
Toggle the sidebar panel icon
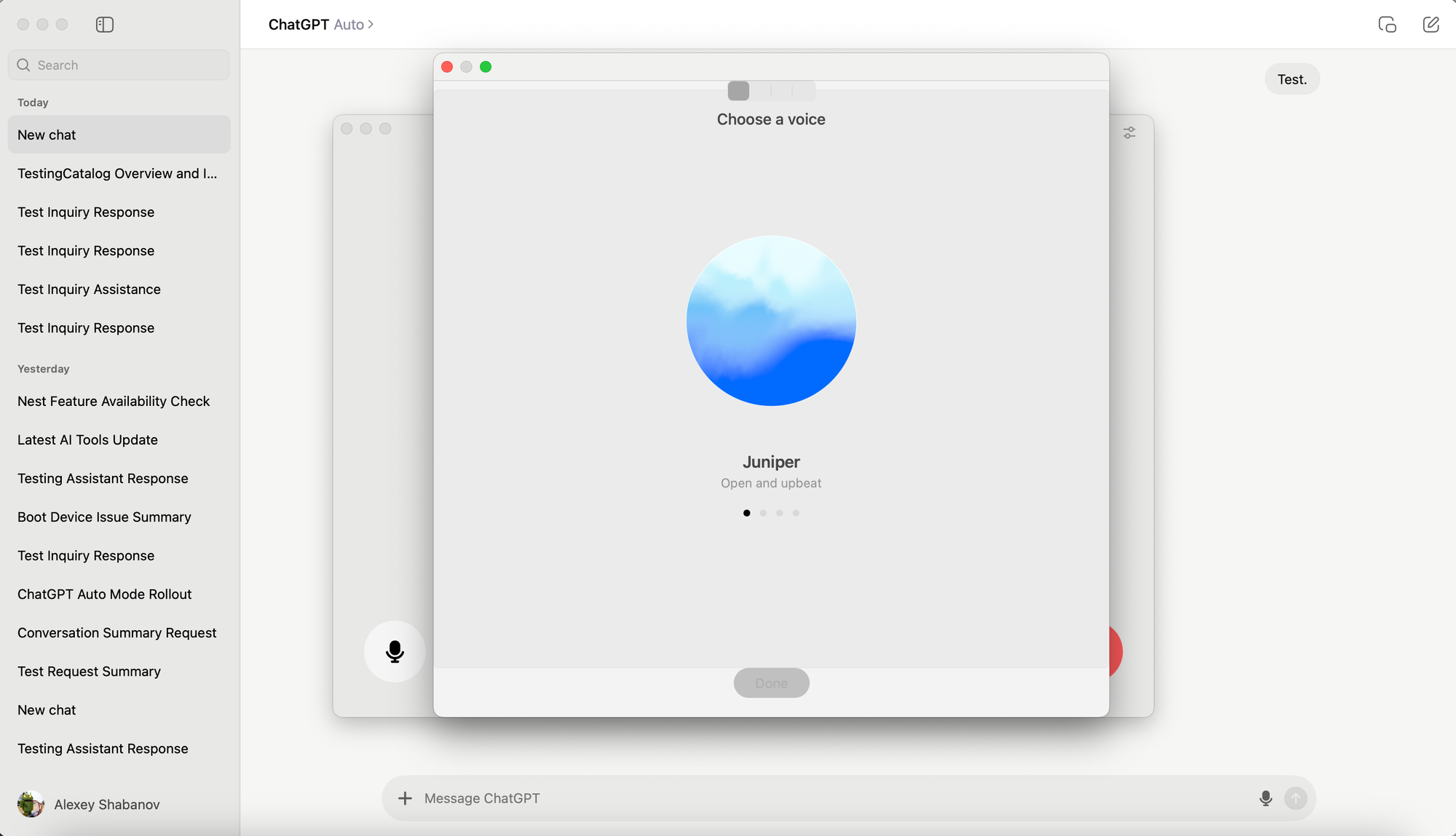point(105,25)
